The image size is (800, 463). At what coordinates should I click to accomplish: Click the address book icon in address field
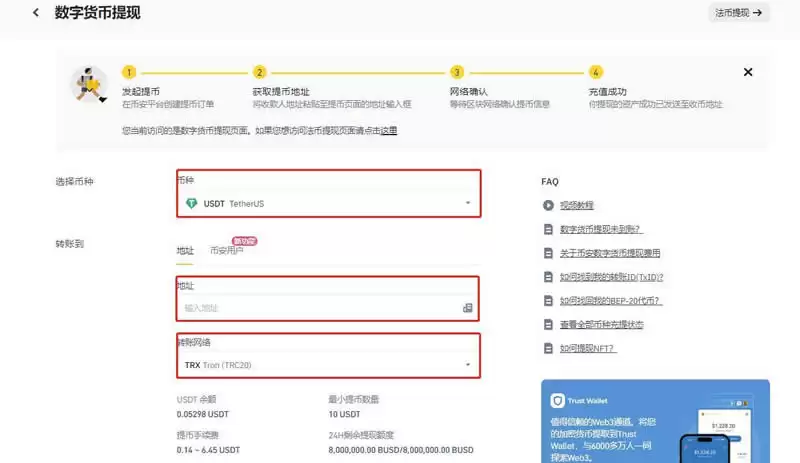tap(467, 308)
